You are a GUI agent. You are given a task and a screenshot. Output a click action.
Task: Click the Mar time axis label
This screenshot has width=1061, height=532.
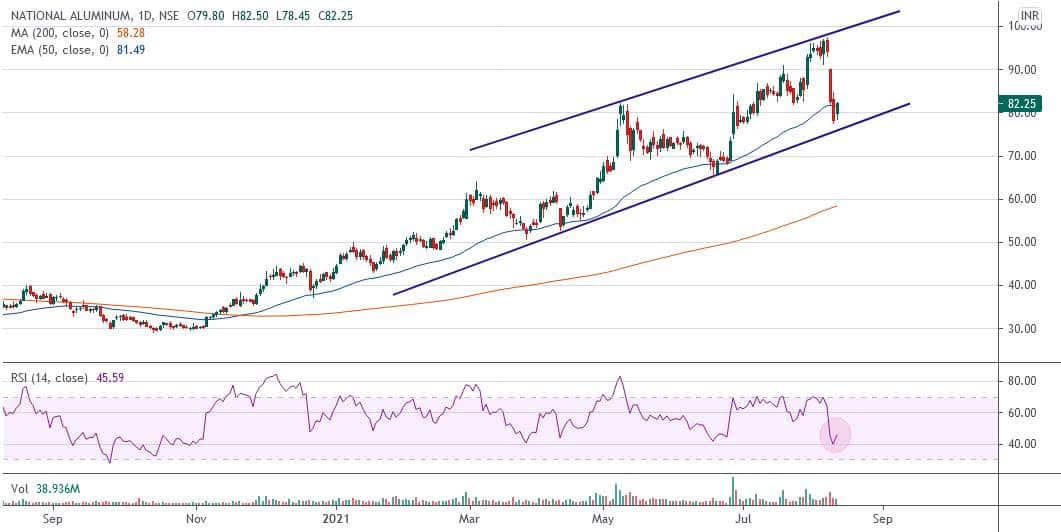coord(468,519)
